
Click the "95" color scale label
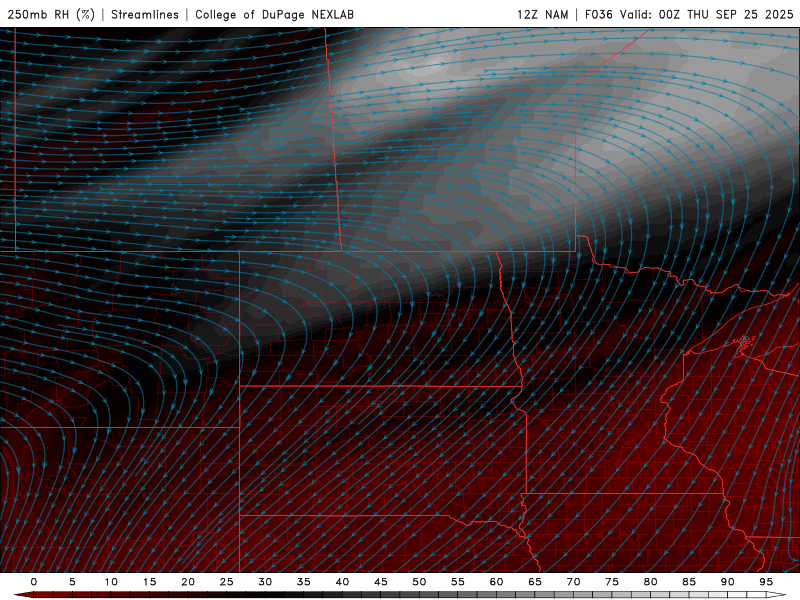(x=766, y=582)
